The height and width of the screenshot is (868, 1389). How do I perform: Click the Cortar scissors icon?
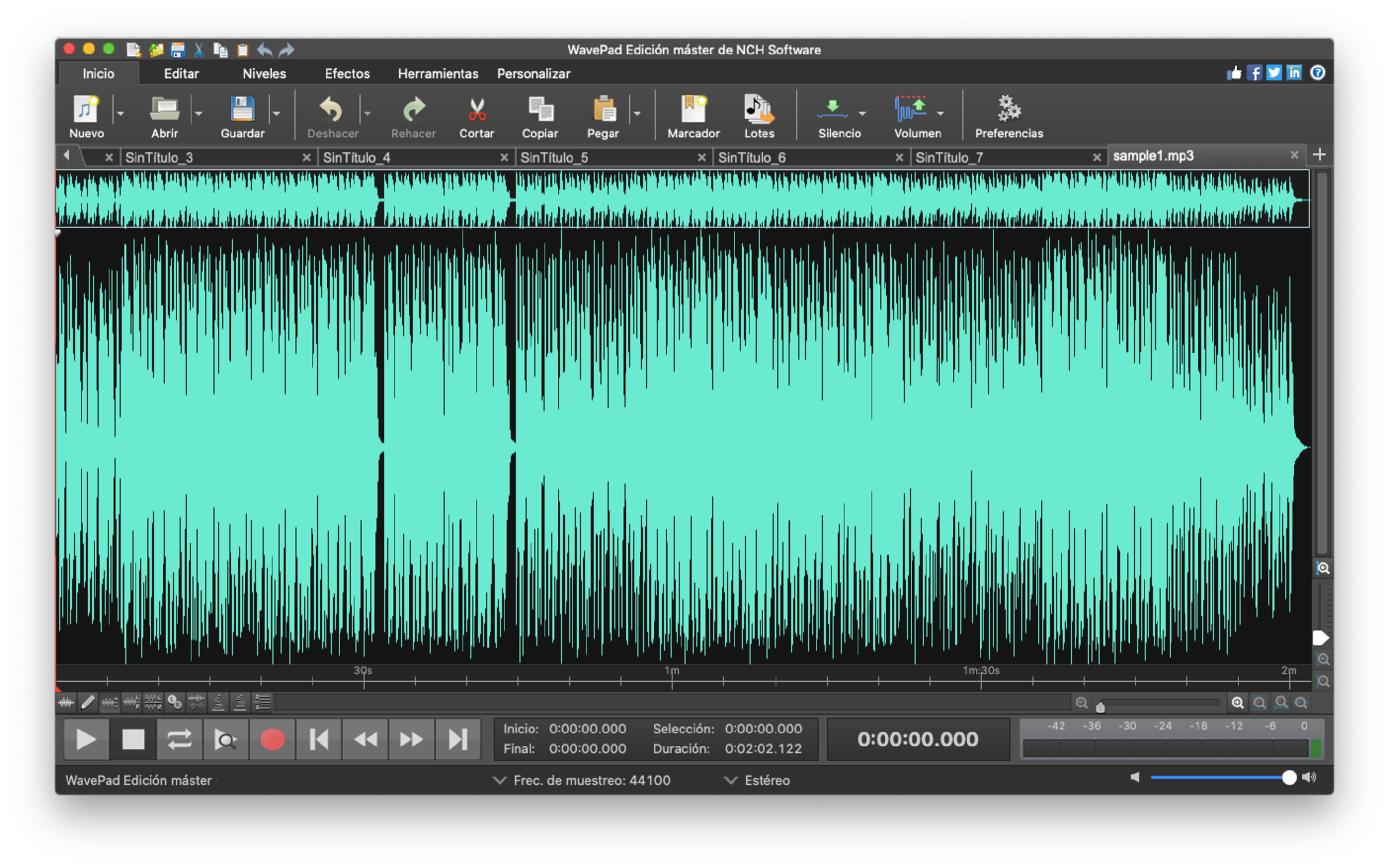477,109
